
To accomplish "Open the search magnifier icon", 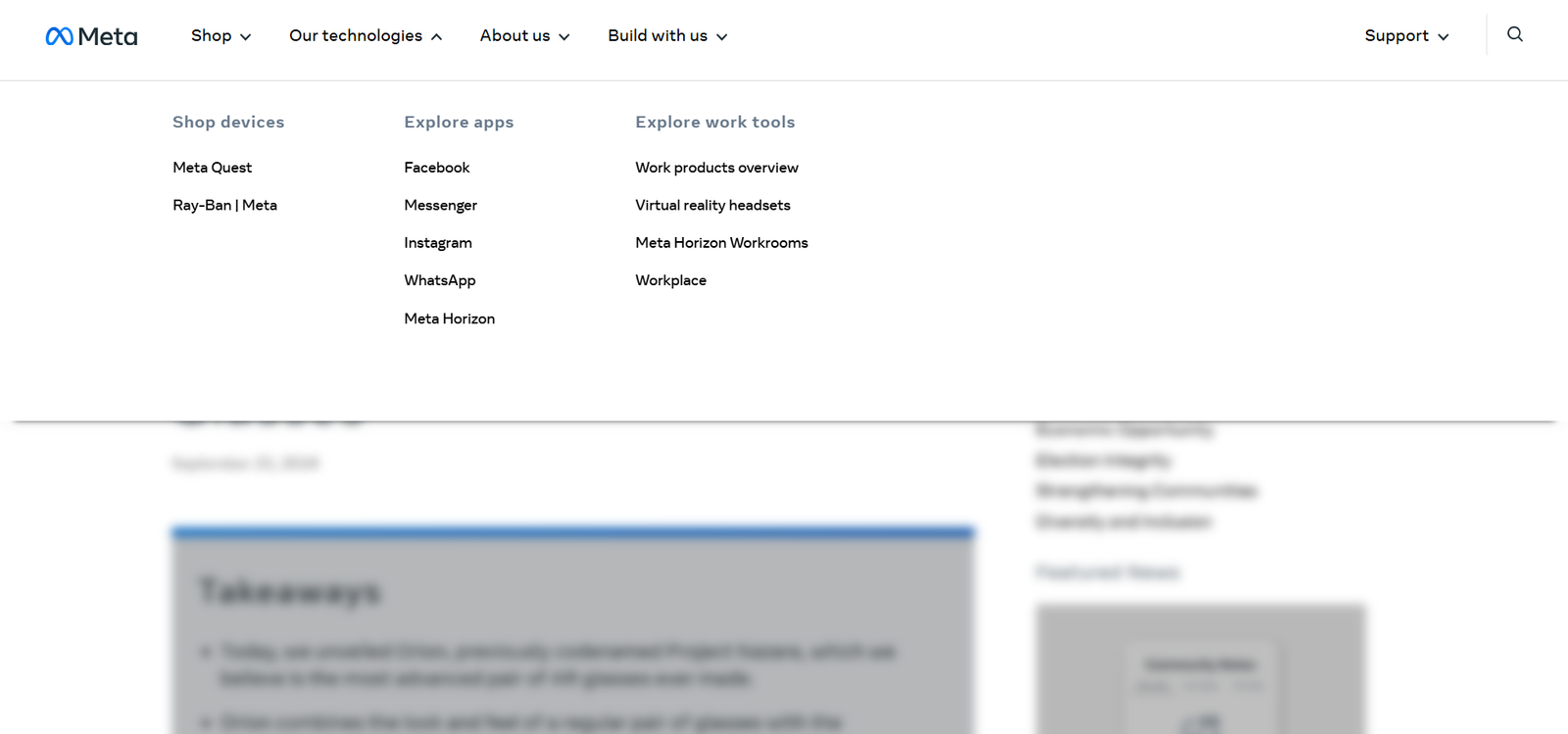I will tap(1514, 34).
